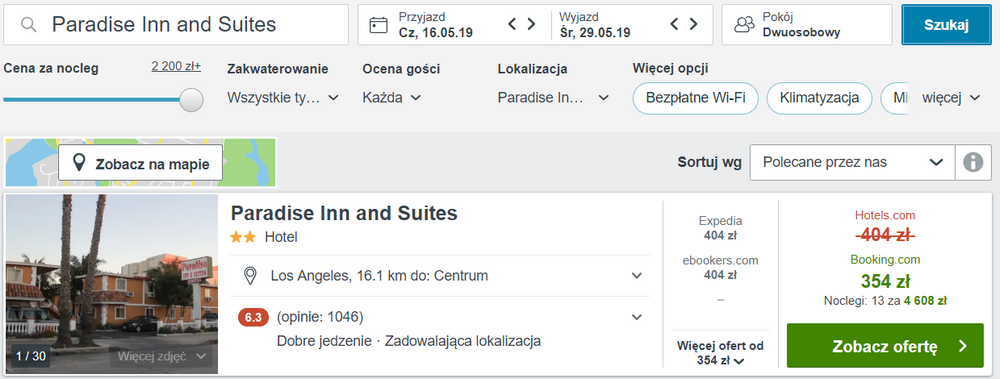Viewport: 1000px width, 379px height.
Task: Open the Przyjazd date Cz, 16.05.19
Action: click(x=436, y=33)
